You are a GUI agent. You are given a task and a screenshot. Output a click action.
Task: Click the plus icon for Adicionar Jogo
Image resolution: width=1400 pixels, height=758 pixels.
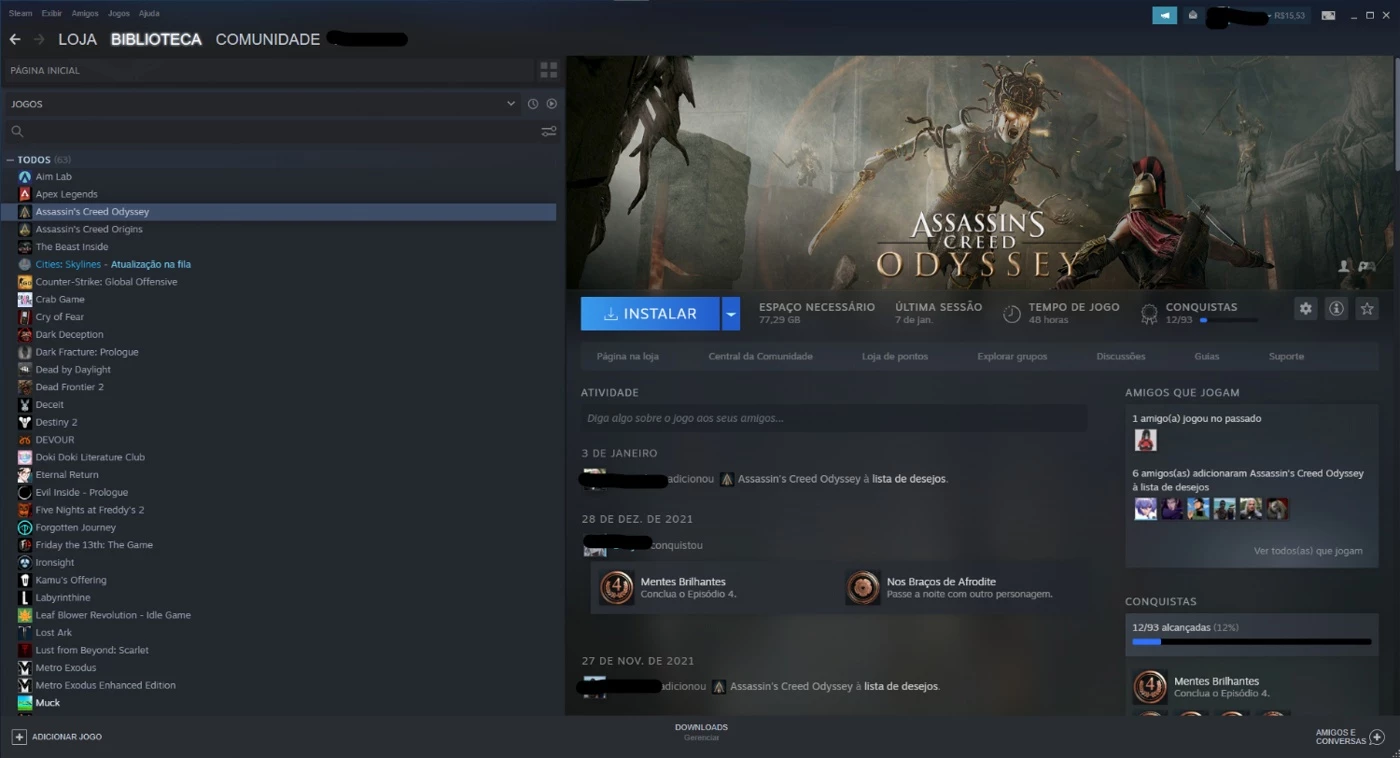(x=19, y=737)
